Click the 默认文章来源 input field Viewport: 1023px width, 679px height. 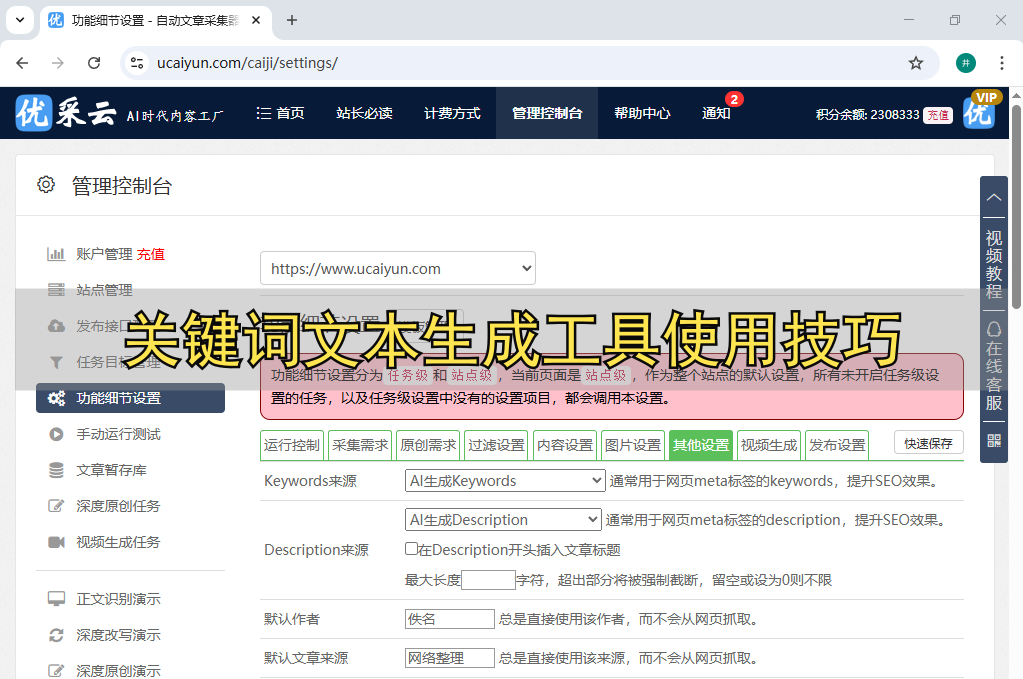coord(450,658)
